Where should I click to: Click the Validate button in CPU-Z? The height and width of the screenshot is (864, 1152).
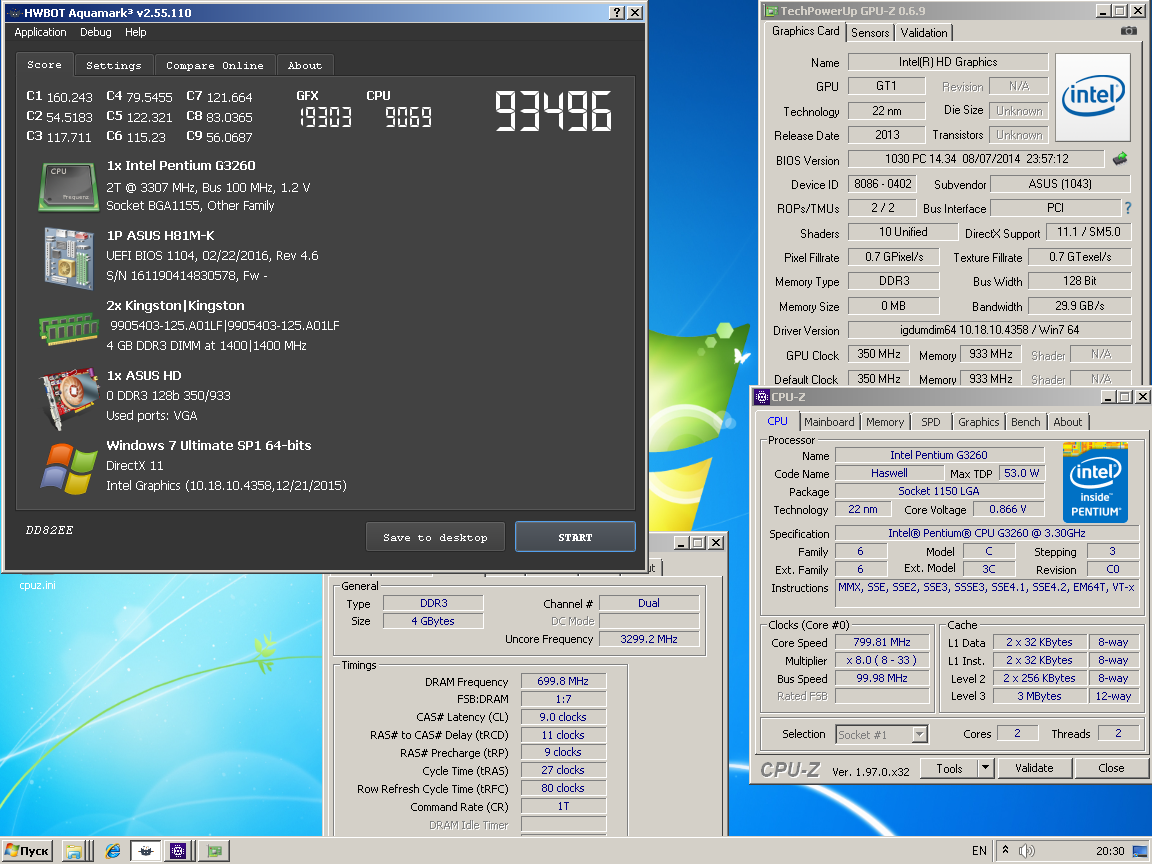(x=1034, y=768)
